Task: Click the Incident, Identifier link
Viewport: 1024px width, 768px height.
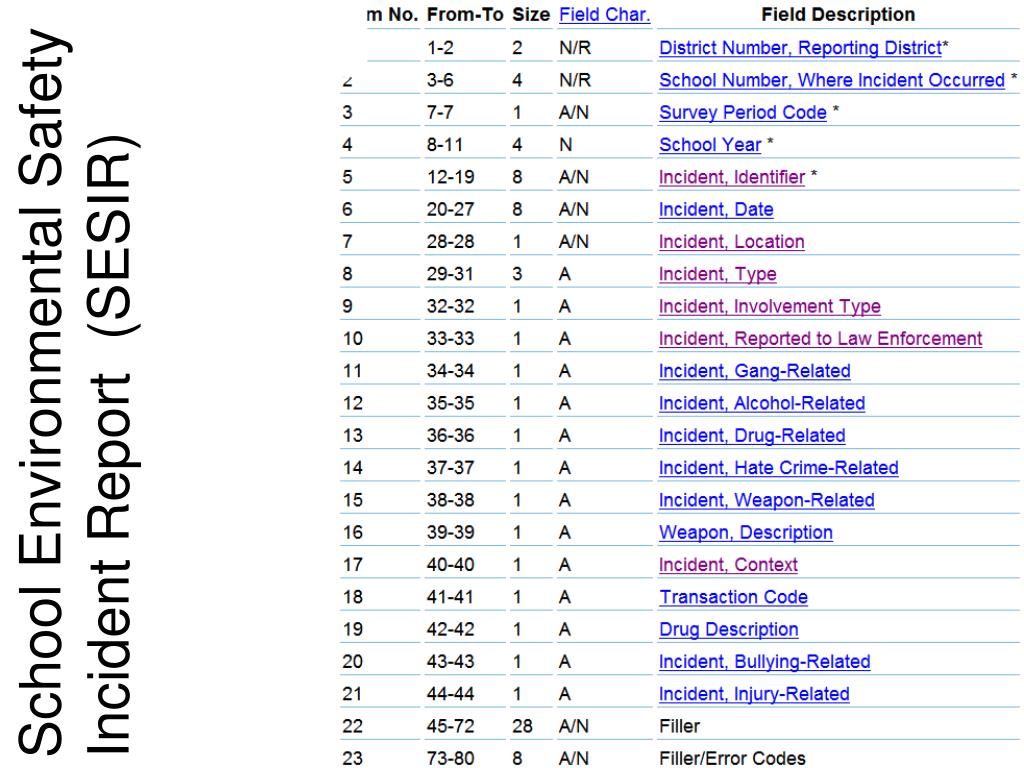Action: (x=731, y=177)
